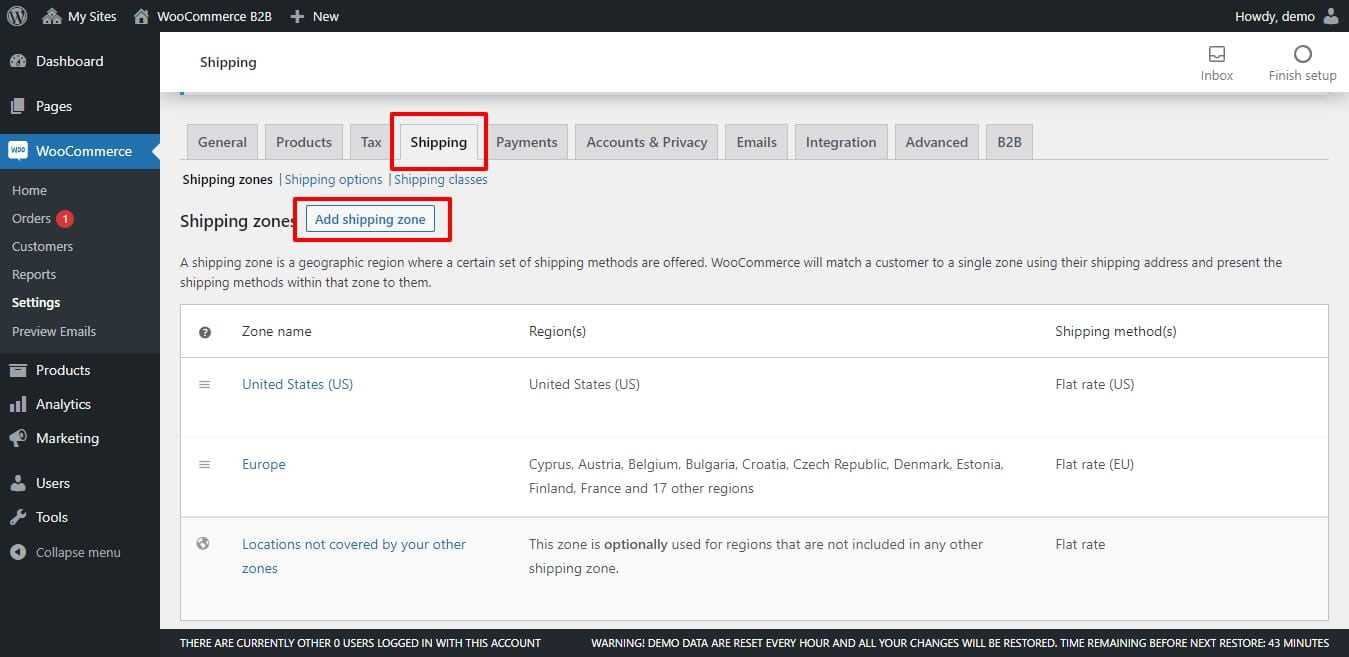
Task: Click Shipping method(s) column header
Action: [1116, 331]
